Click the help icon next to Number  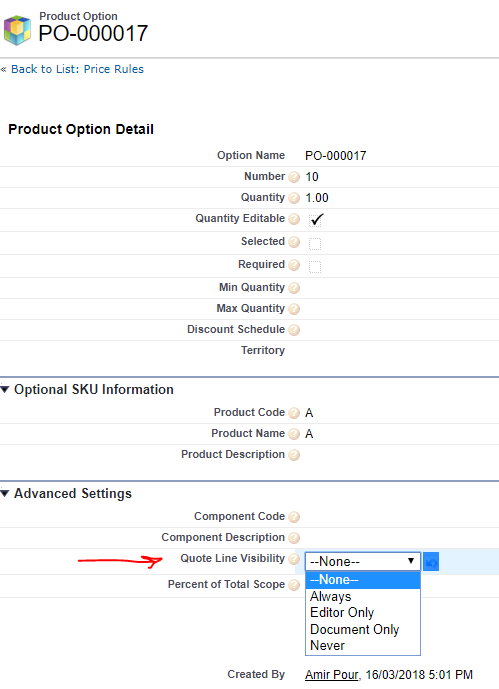click(x=294, y=177)
